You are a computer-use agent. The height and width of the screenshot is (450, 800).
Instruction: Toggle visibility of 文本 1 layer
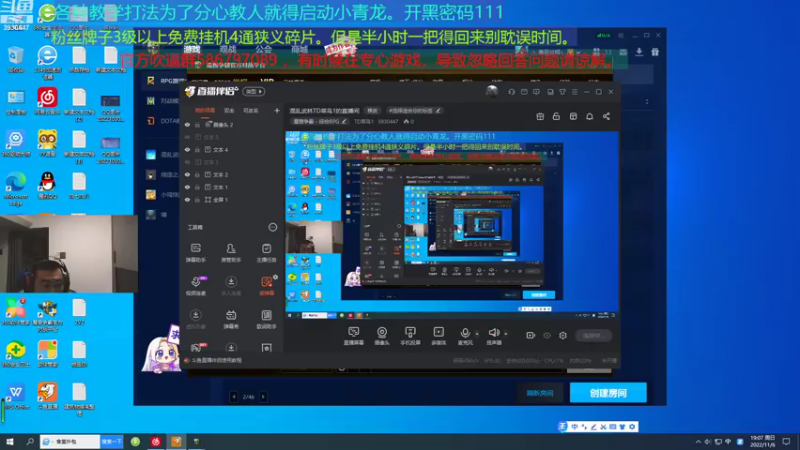tap(187, 187)
